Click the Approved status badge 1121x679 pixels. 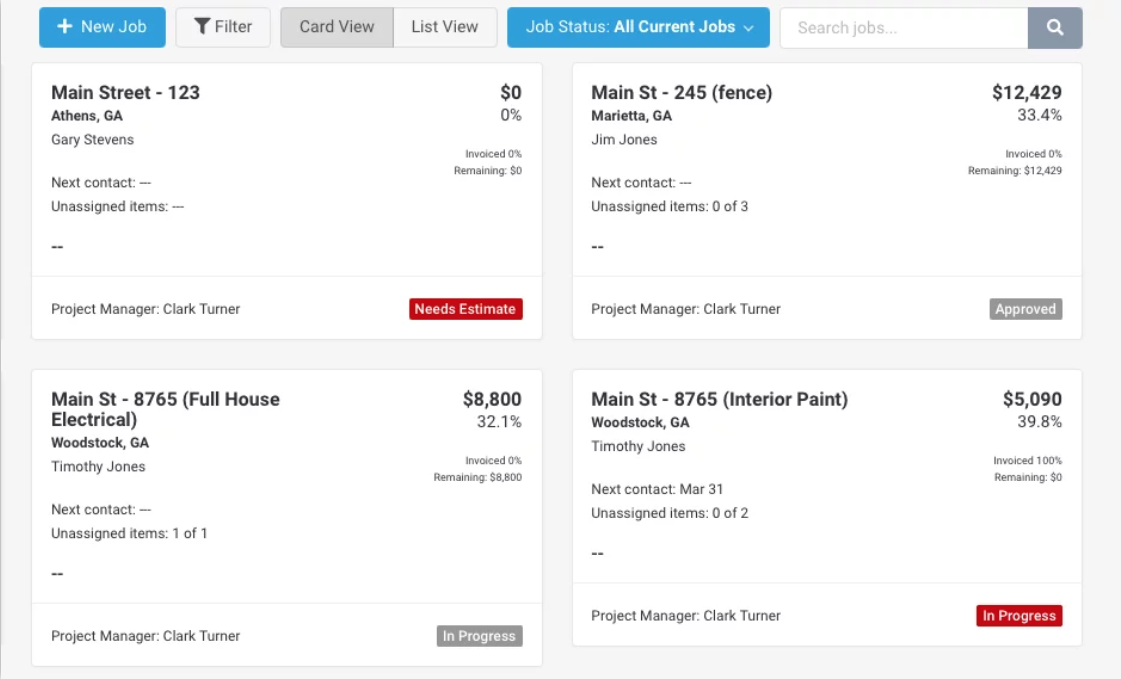click(x=1025, y=309)
